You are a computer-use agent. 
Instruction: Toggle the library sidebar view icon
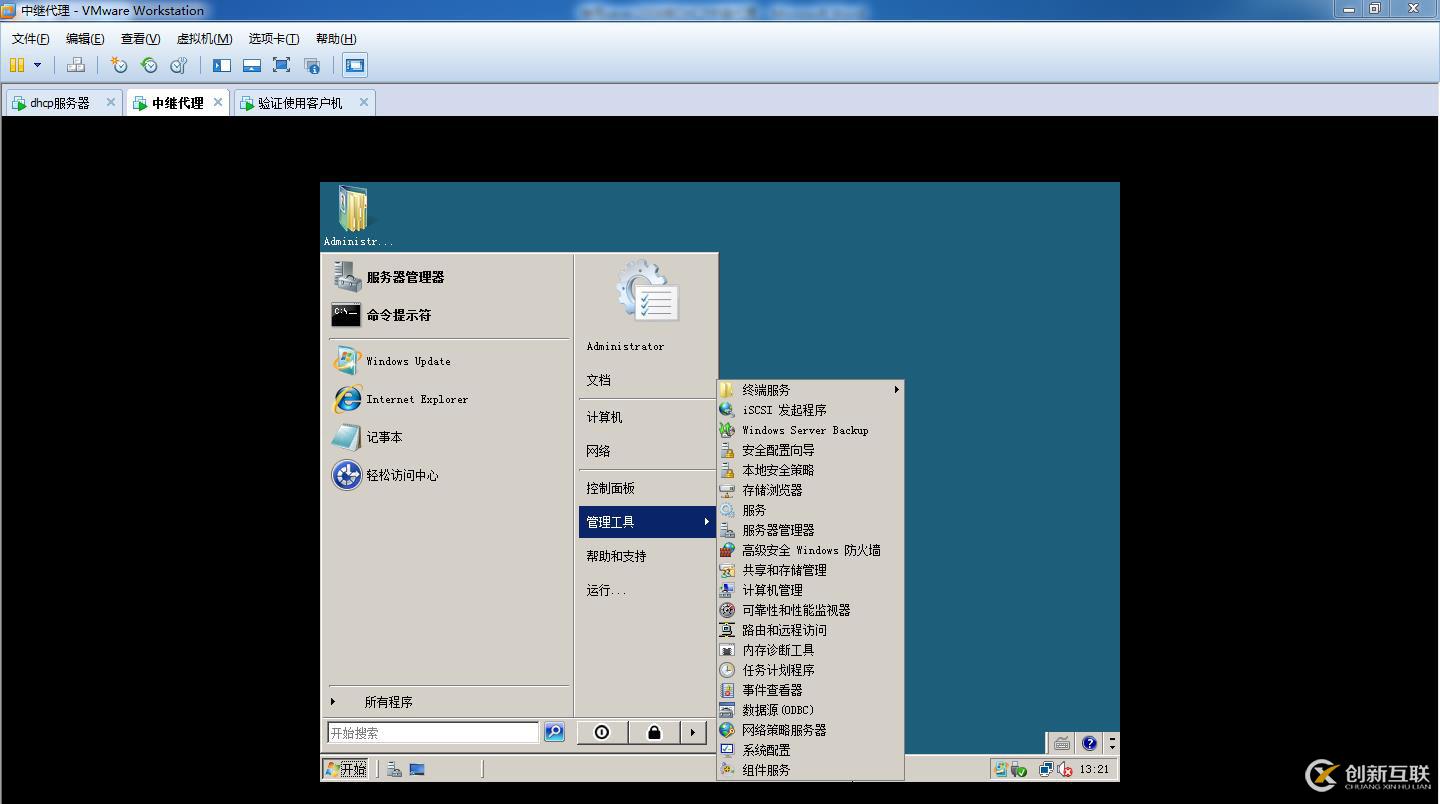(x=222, y=65)
